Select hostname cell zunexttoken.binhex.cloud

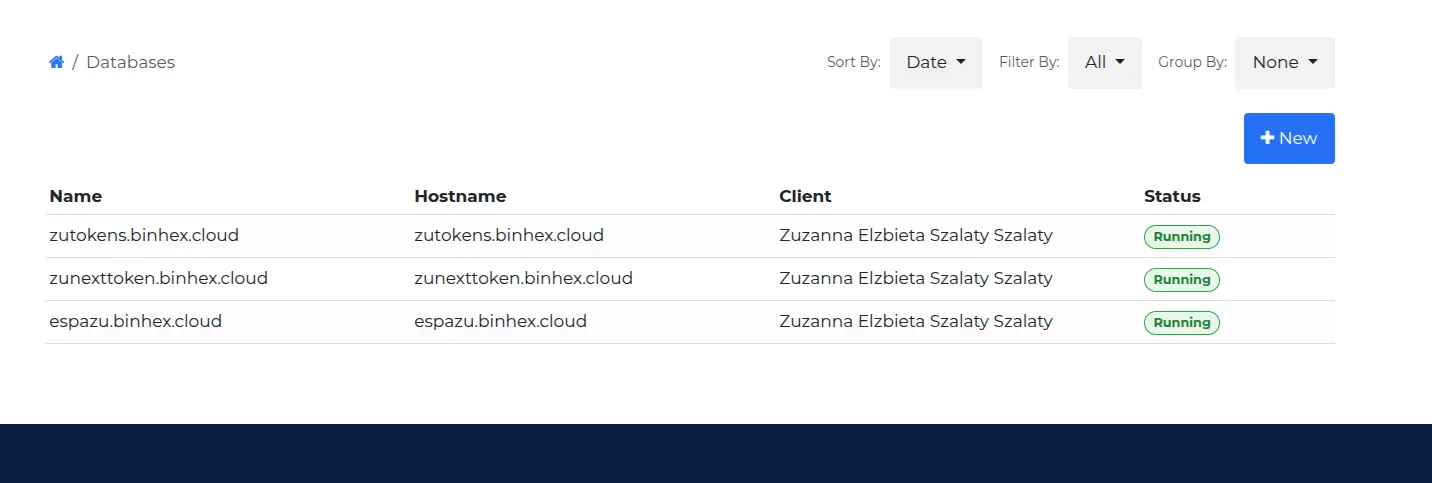tap(523, 279)
